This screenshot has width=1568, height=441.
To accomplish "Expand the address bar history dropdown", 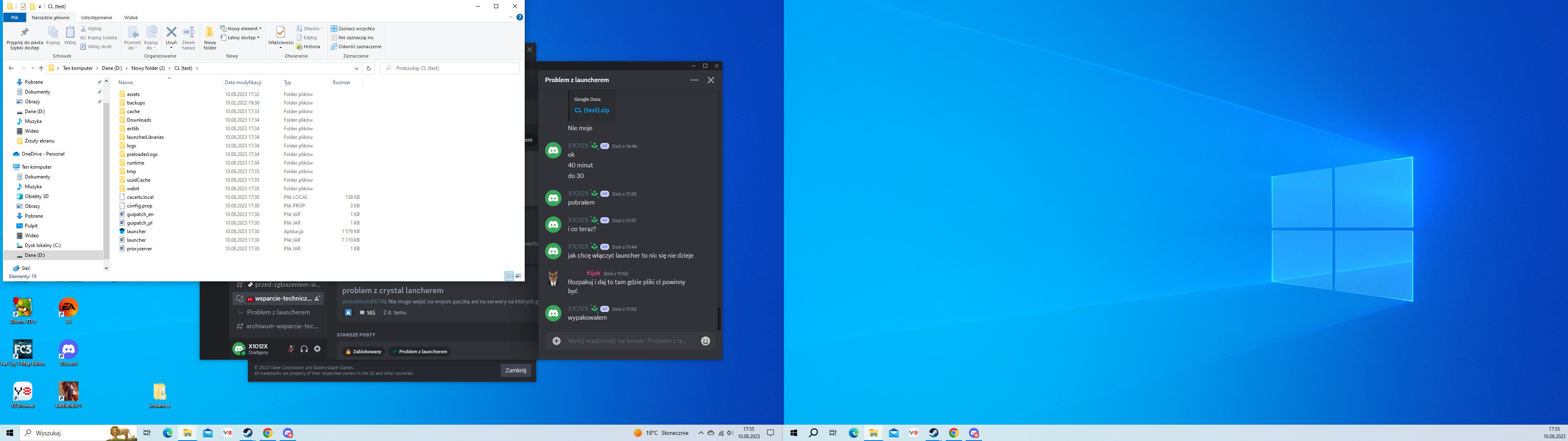I will click(x=356, y=68).
